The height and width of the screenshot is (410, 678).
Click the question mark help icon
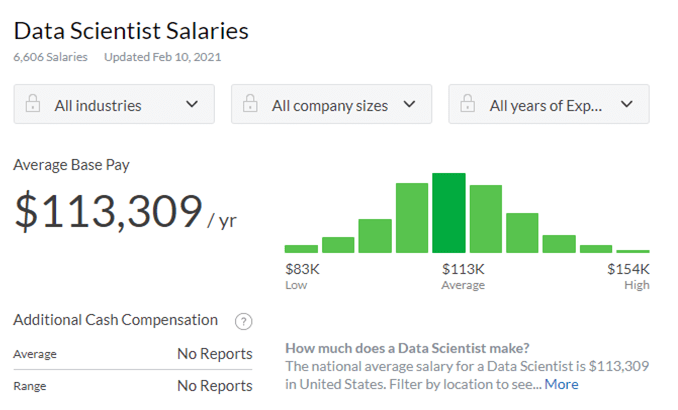[242, 321]
